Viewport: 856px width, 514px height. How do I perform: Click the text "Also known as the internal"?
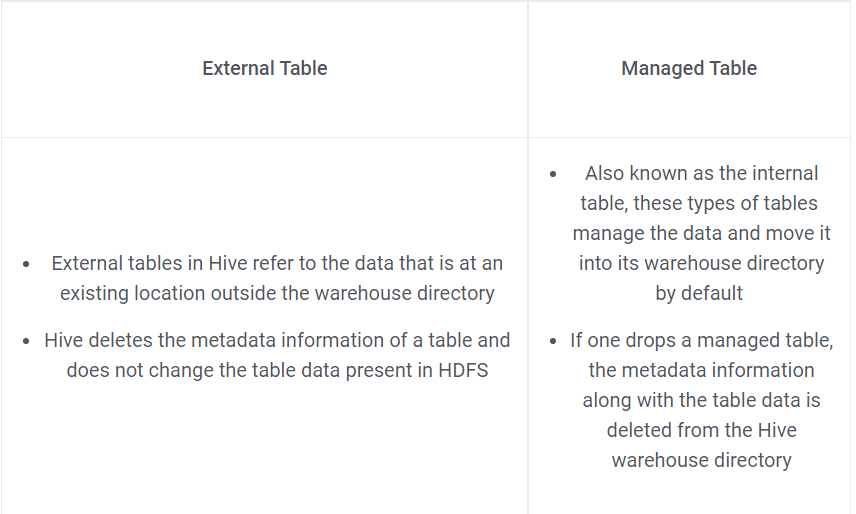point(701,174)
